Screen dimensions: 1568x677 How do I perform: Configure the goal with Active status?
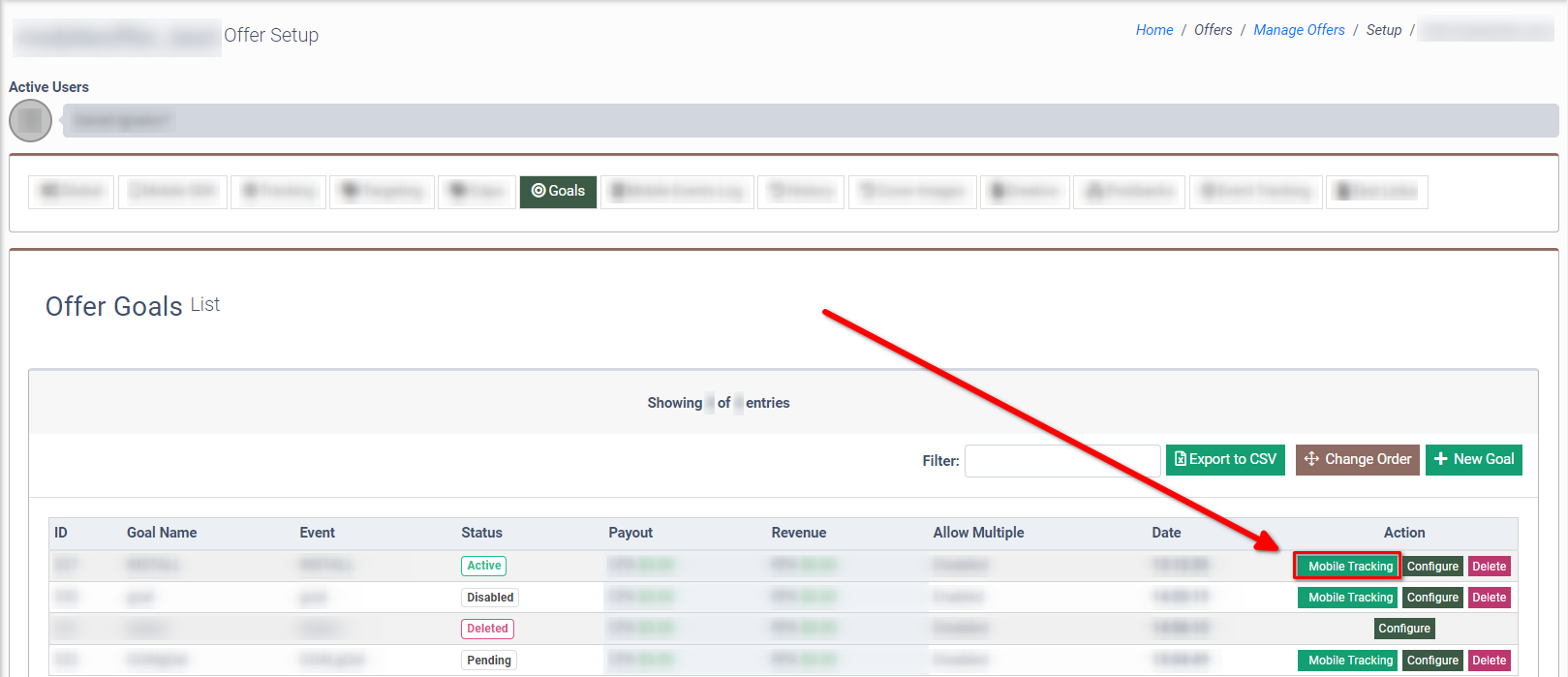pos(1431,567)
